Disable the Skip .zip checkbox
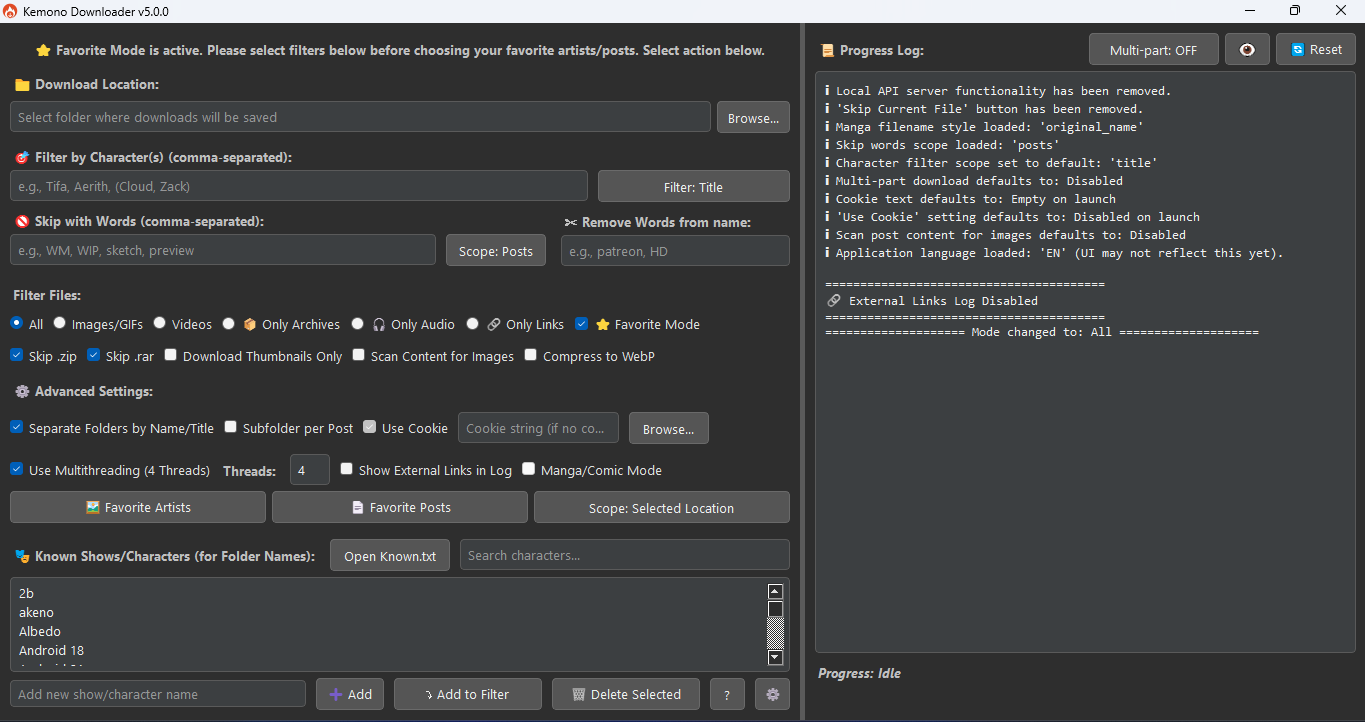Screen dimensions: 1365x722 coord(16,355)
